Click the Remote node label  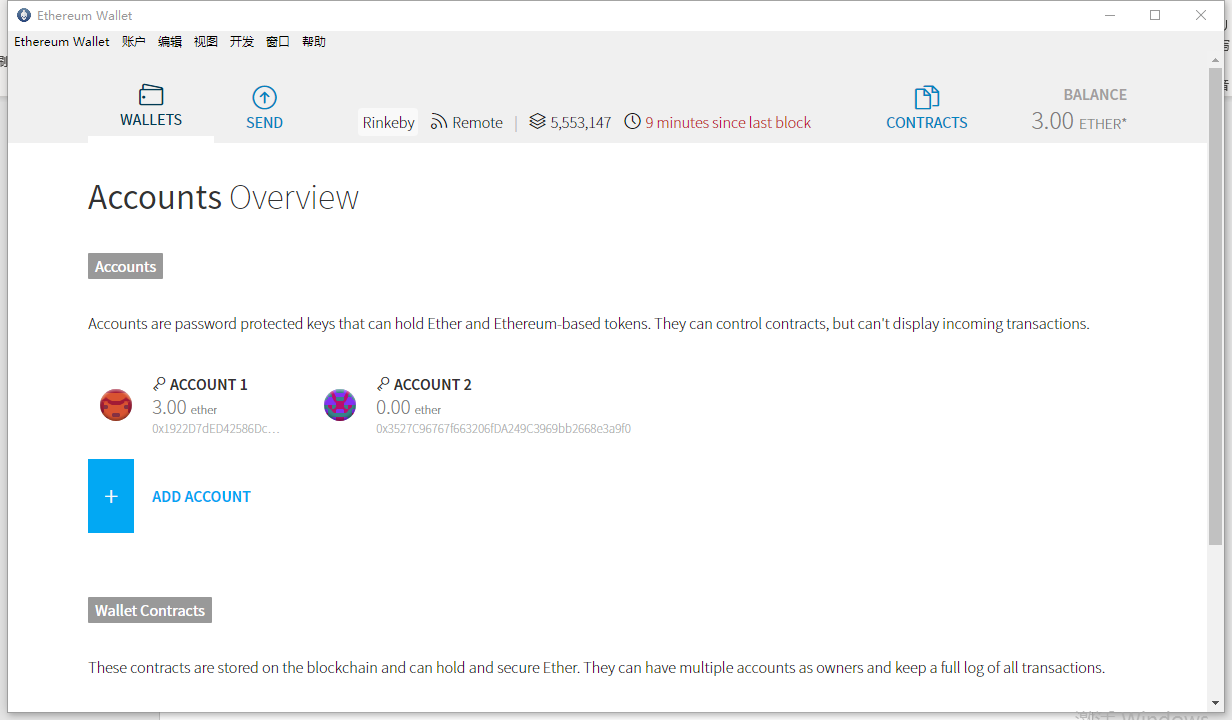pos(478,122)
